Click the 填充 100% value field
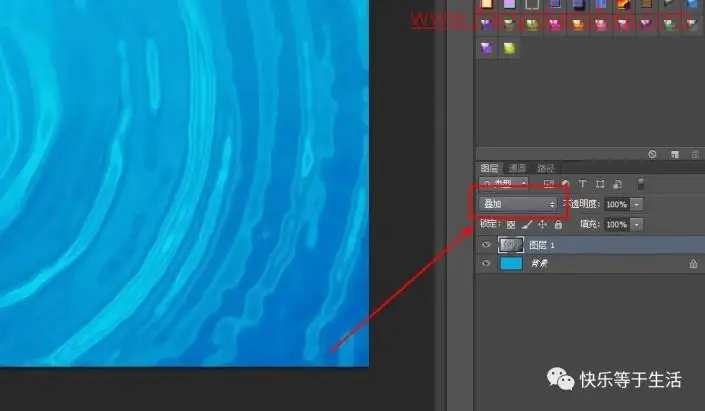 point(617,224)
